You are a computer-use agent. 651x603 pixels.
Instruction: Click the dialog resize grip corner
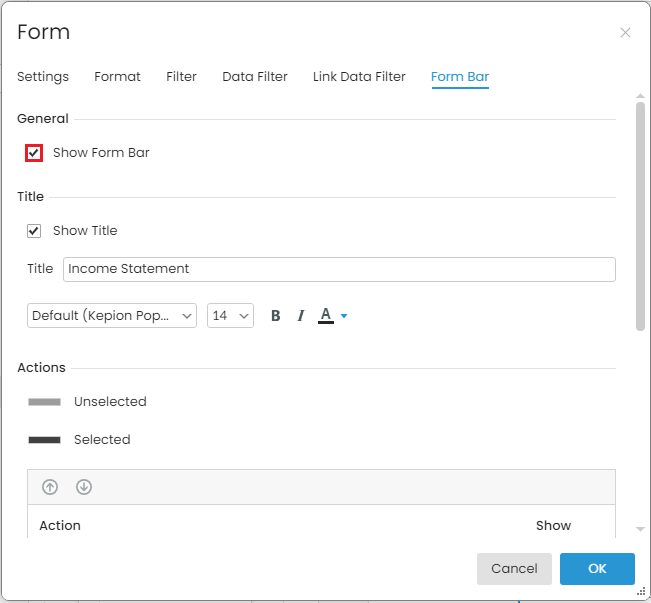coord(641,591)
